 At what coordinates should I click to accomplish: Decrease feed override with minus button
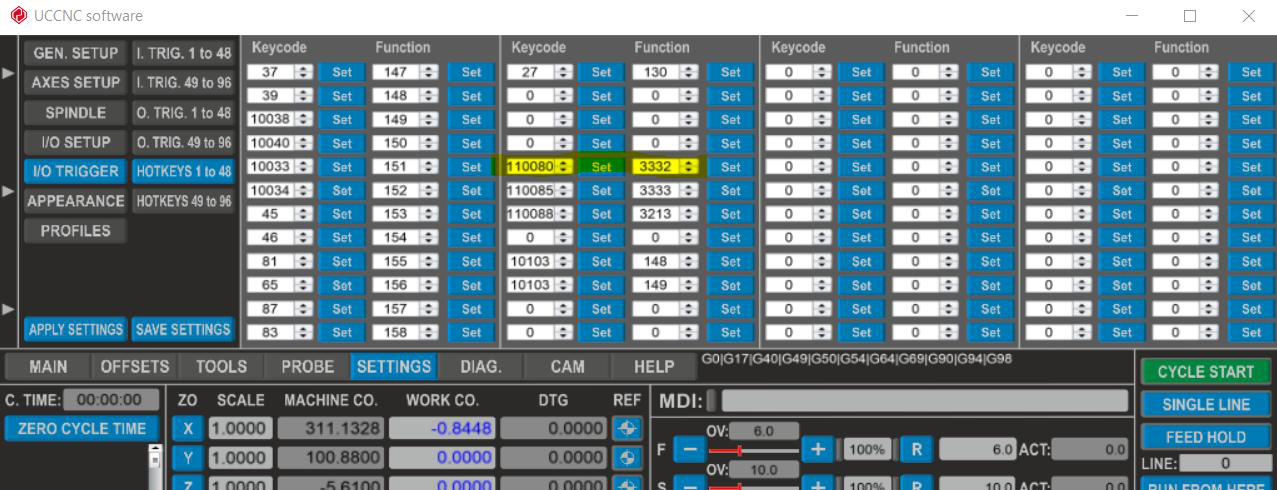pyautogui.click(x=689, y=450)
